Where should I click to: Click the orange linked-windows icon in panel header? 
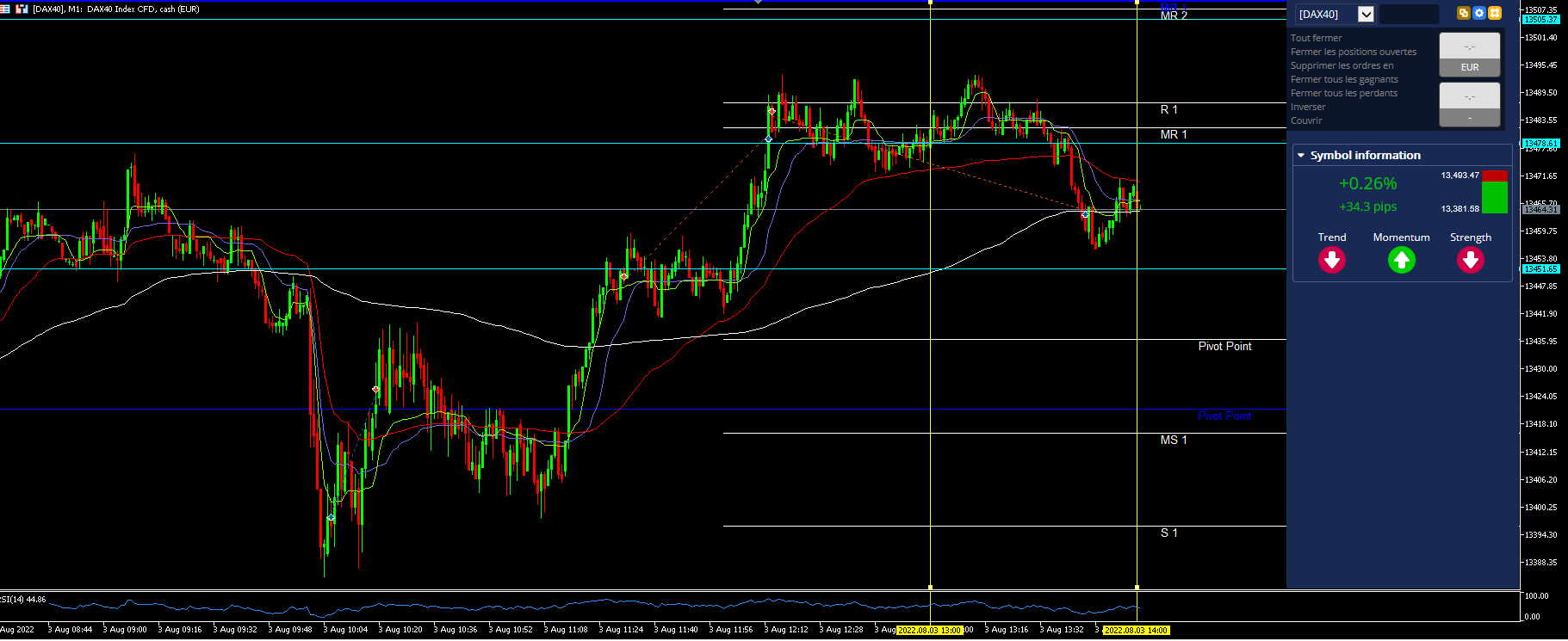[1463, 13]
